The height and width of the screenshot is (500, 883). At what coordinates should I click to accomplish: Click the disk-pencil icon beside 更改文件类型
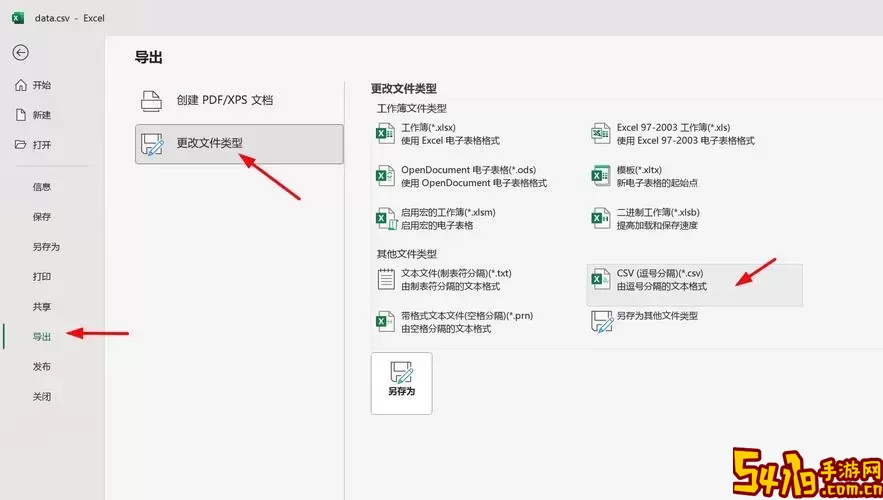tap(153, 144)
